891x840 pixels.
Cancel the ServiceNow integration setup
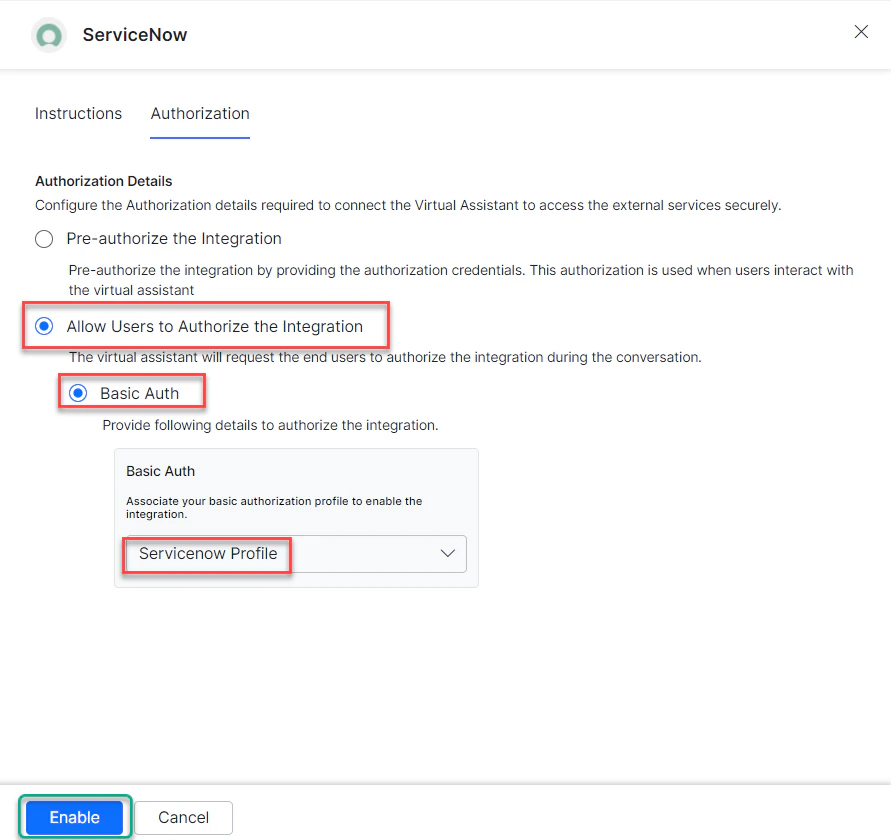(x=183, y=817)
